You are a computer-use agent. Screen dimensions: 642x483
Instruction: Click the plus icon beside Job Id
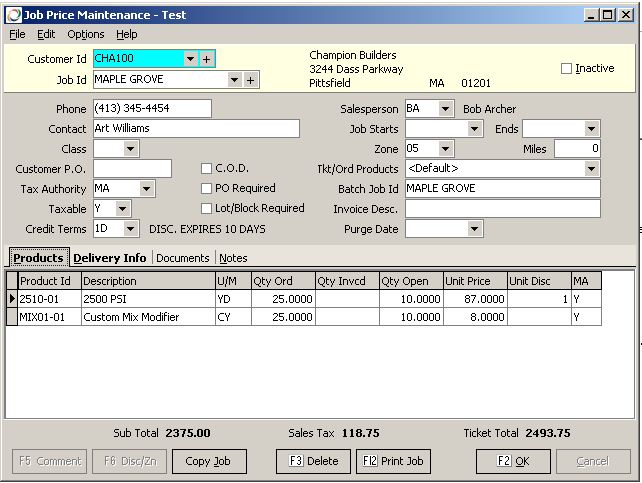(250, 80)
